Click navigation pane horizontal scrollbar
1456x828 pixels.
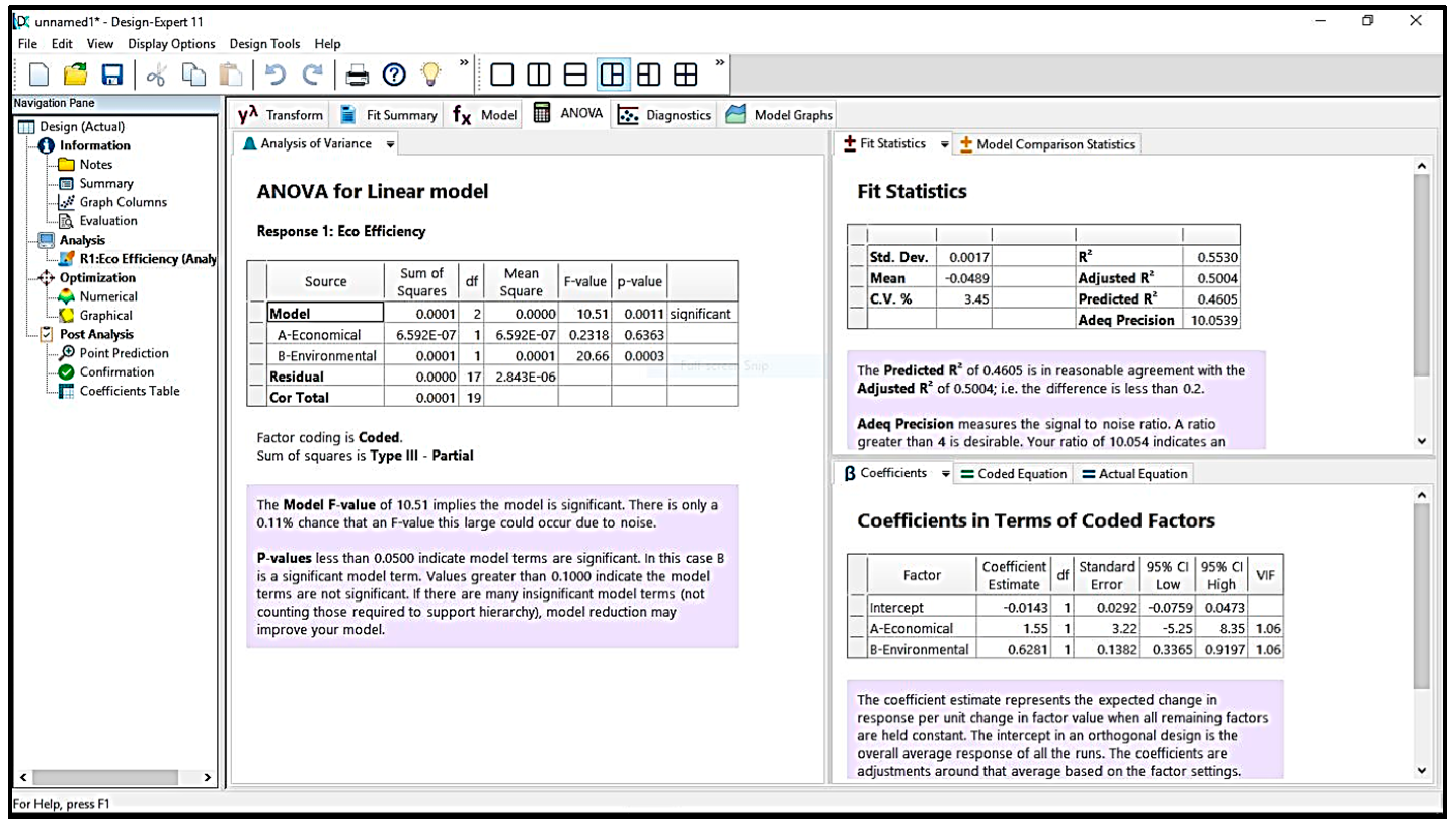click(x=105, y=777)
